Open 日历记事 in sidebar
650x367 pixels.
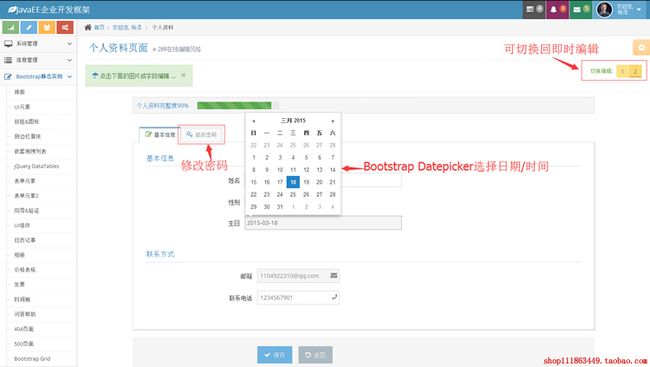coord(25,240)
